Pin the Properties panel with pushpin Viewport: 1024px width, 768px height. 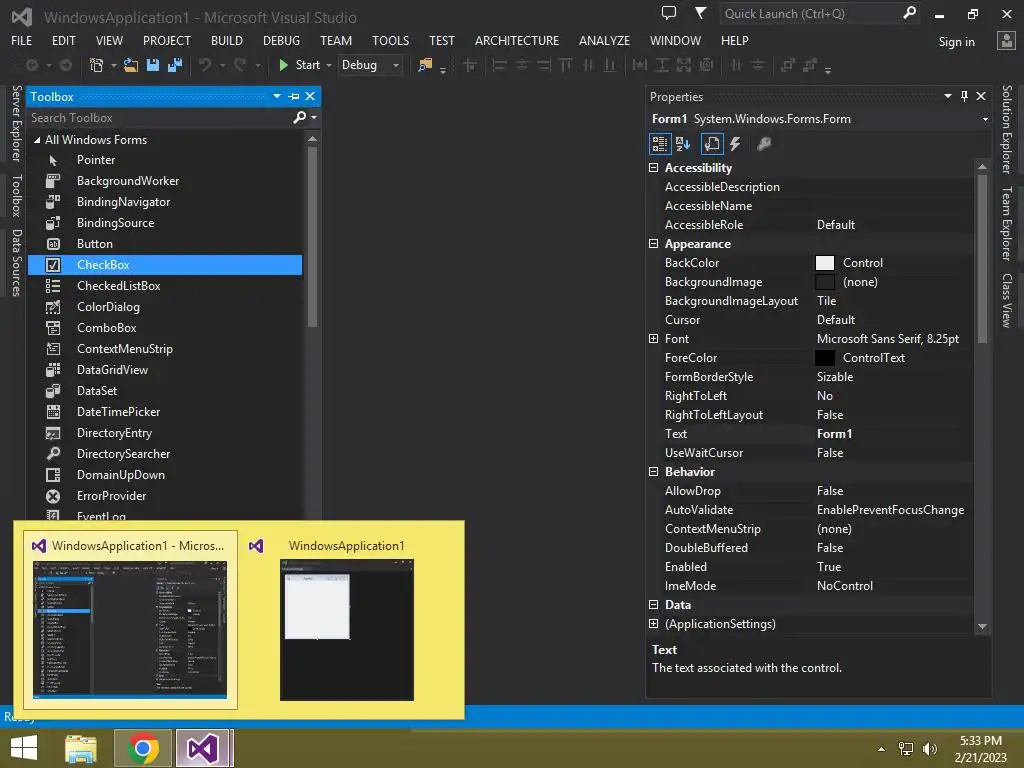point(964,96)
